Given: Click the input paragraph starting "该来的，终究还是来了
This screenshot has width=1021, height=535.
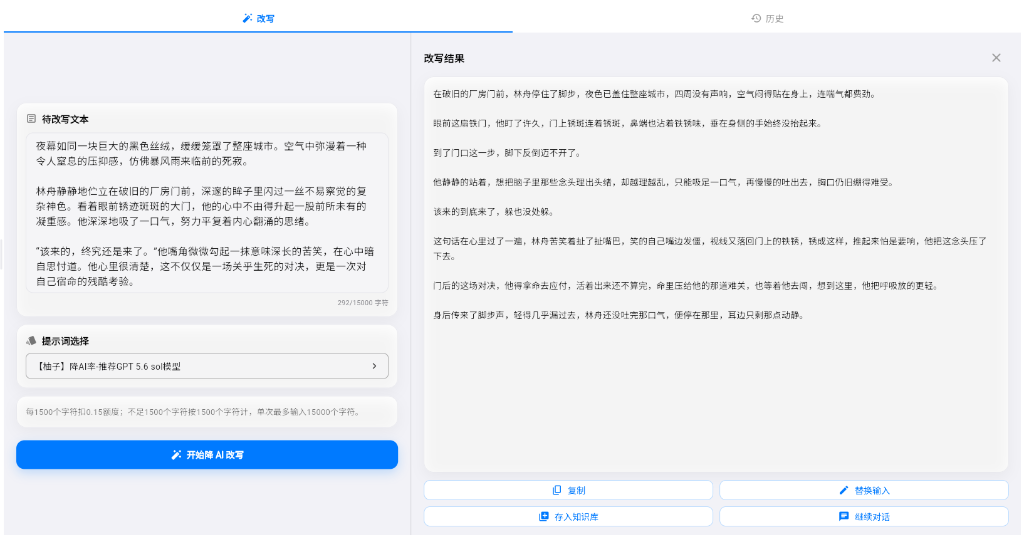Looking at the screenshot, I should (205, 266).
